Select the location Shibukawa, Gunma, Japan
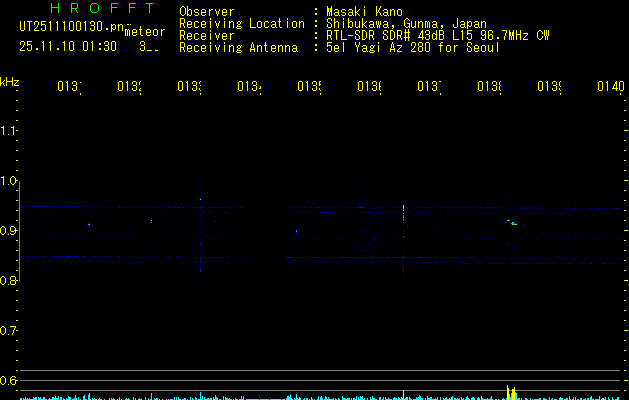Image resolution: width=629 pixels, height=400 pixels. click(406, 24)
